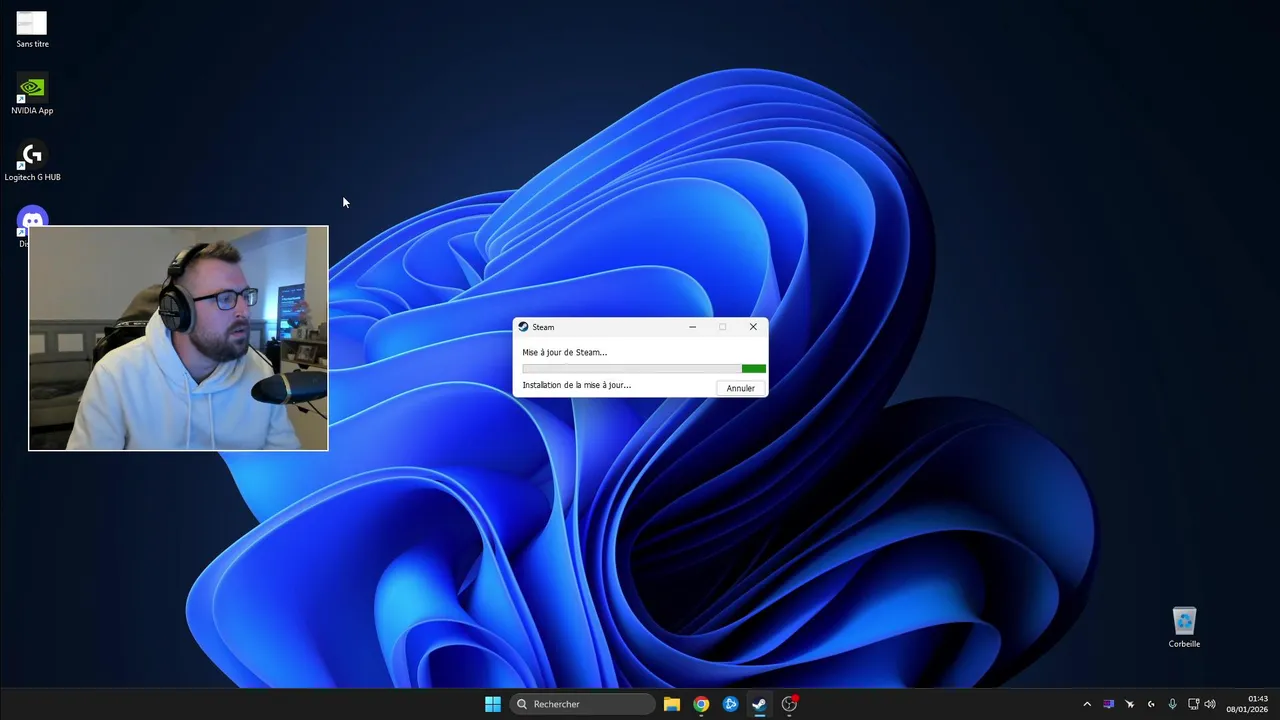The height and width of the screenshot is (720, 1280).
Task: Click the purple monitor tray icon
Action: coord(1108,704)
